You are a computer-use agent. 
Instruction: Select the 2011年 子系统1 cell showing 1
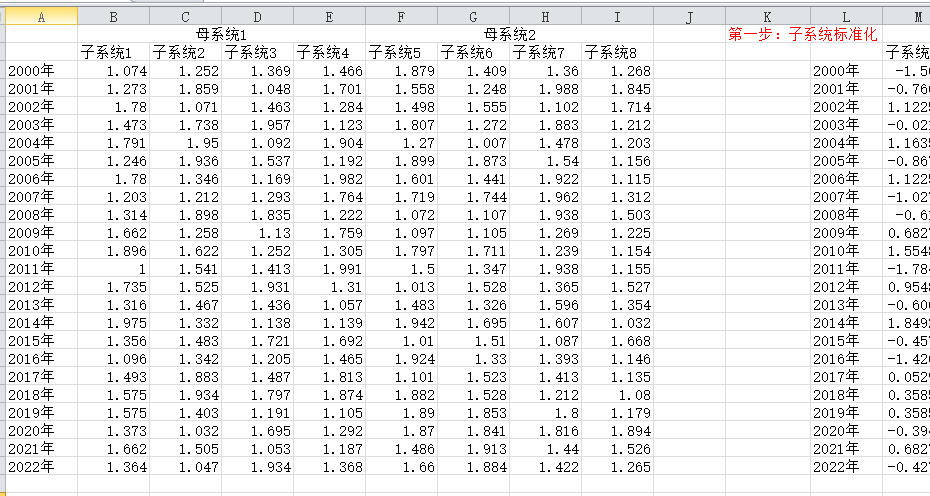[x=114, y=269]
